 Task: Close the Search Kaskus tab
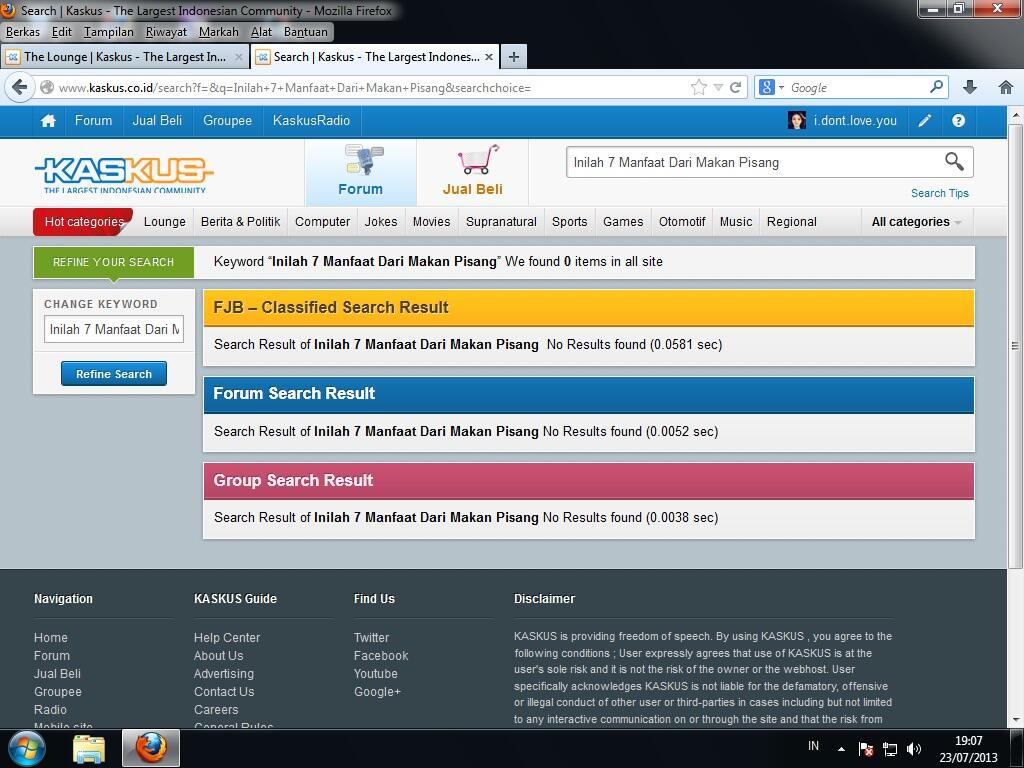point(488,57)
